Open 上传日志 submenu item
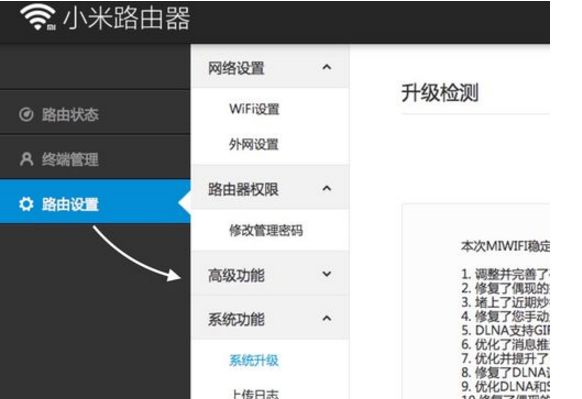The width and height of the screenshot is (582, 399). coord(254,393)
